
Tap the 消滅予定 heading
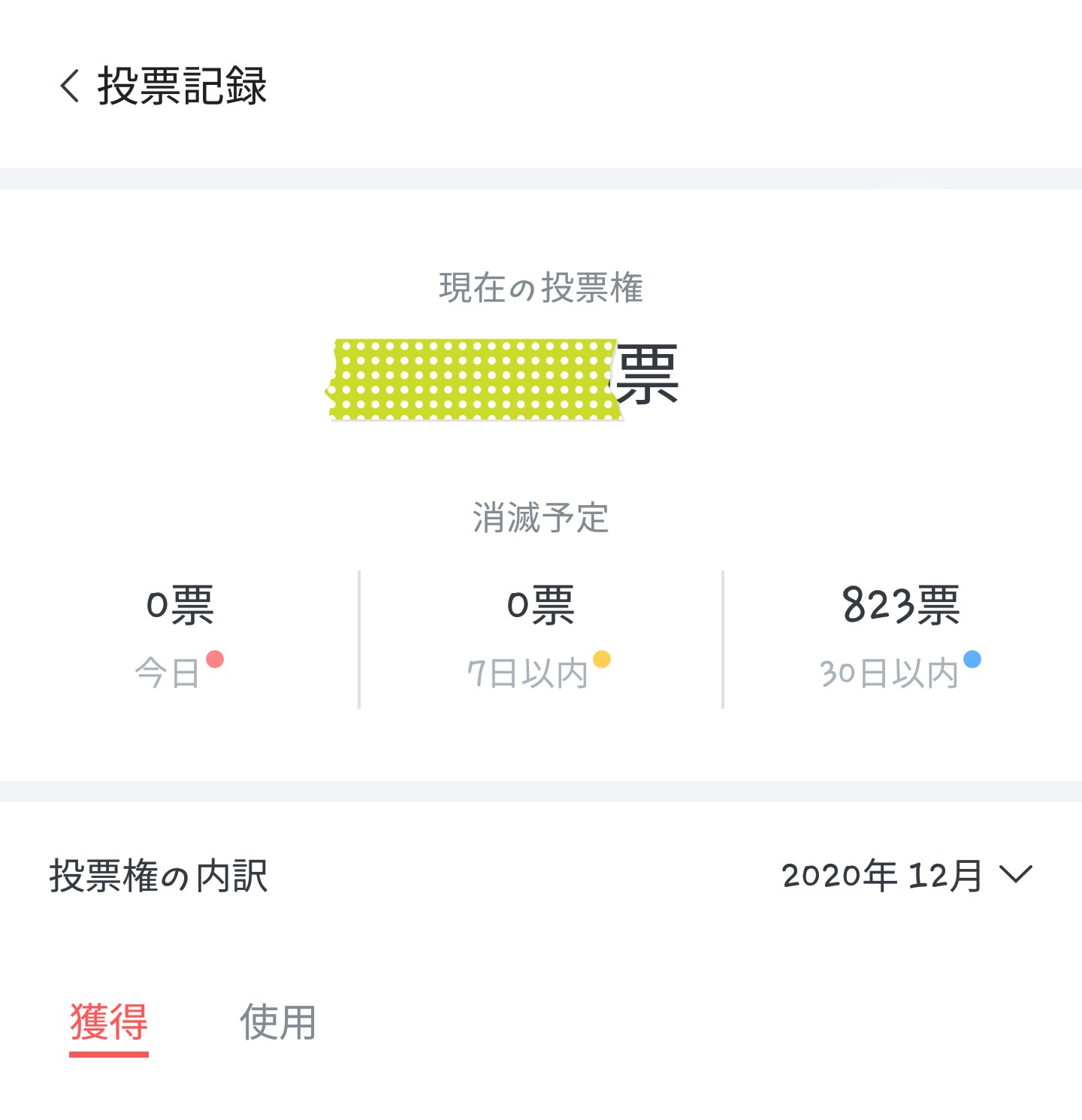[x=541, y=518]
